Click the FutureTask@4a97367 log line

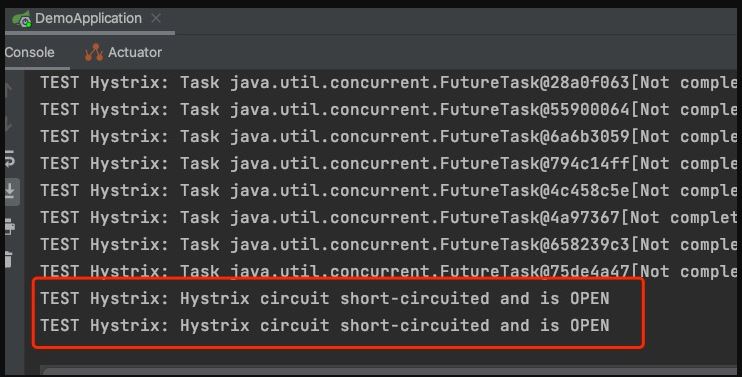coord(388,218)
